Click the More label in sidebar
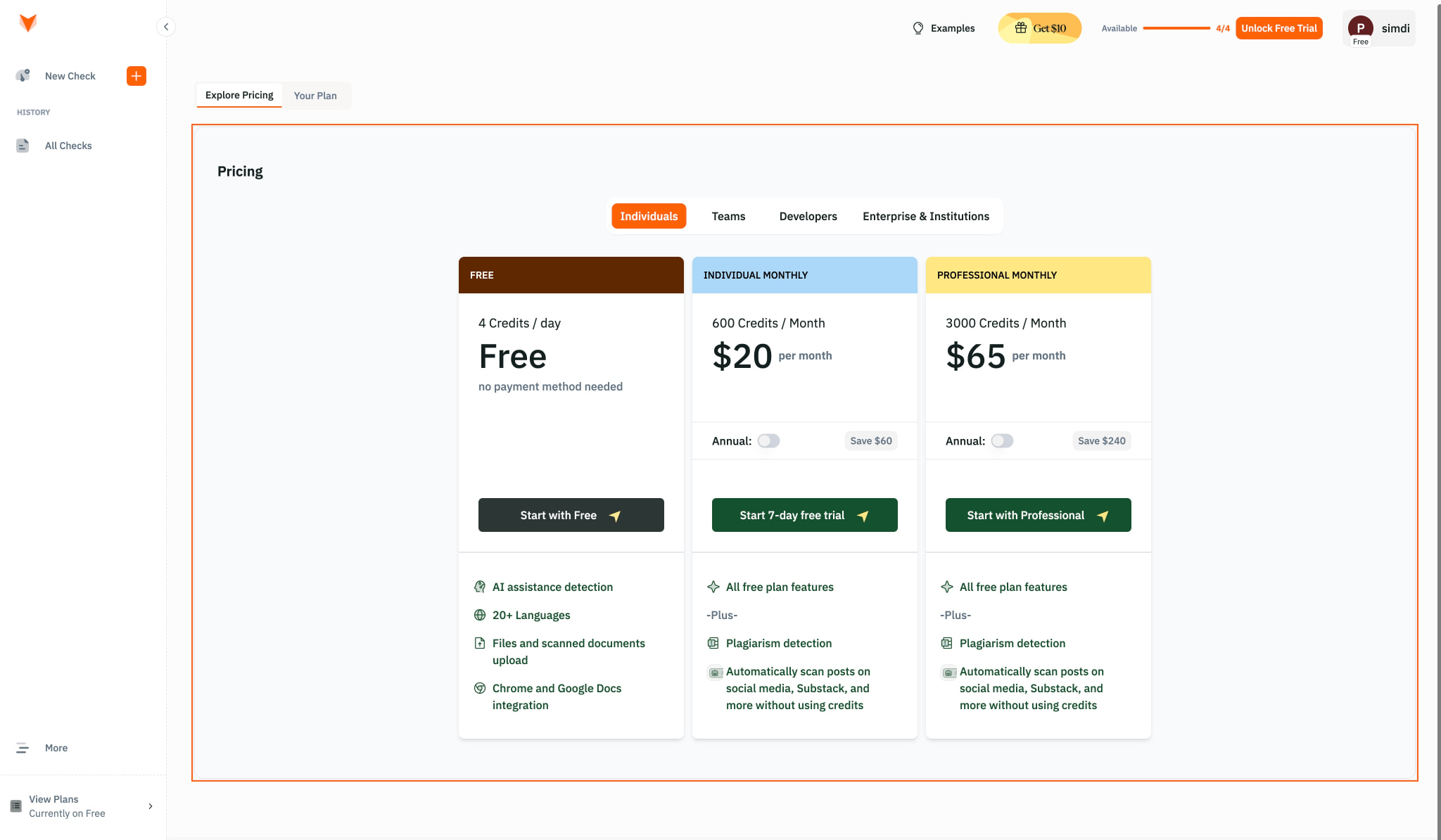 click(56, 748)
